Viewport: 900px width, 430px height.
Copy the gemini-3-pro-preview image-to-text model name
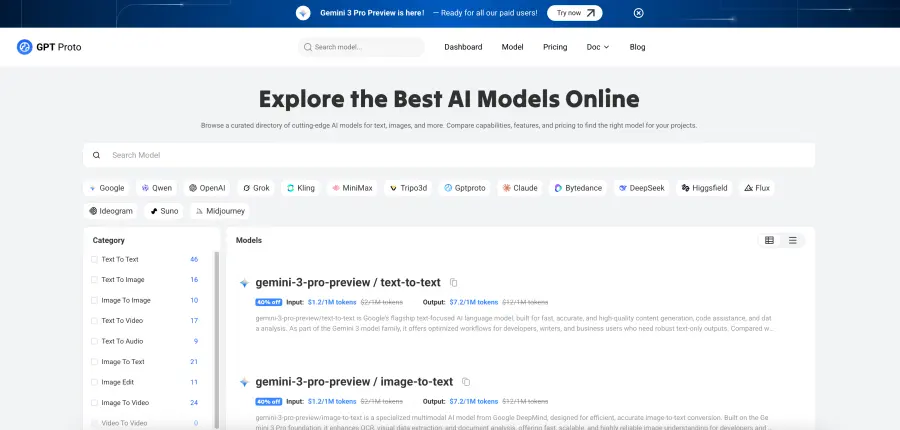point(466,382)
